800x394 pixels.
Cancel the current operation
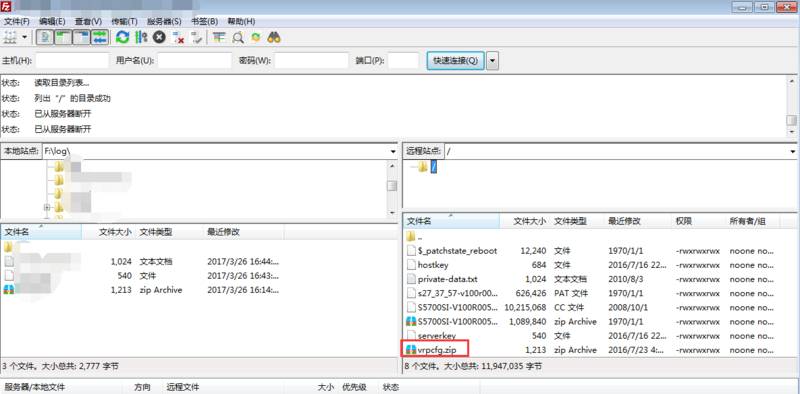pyautogui.click(x=160, y=37)
